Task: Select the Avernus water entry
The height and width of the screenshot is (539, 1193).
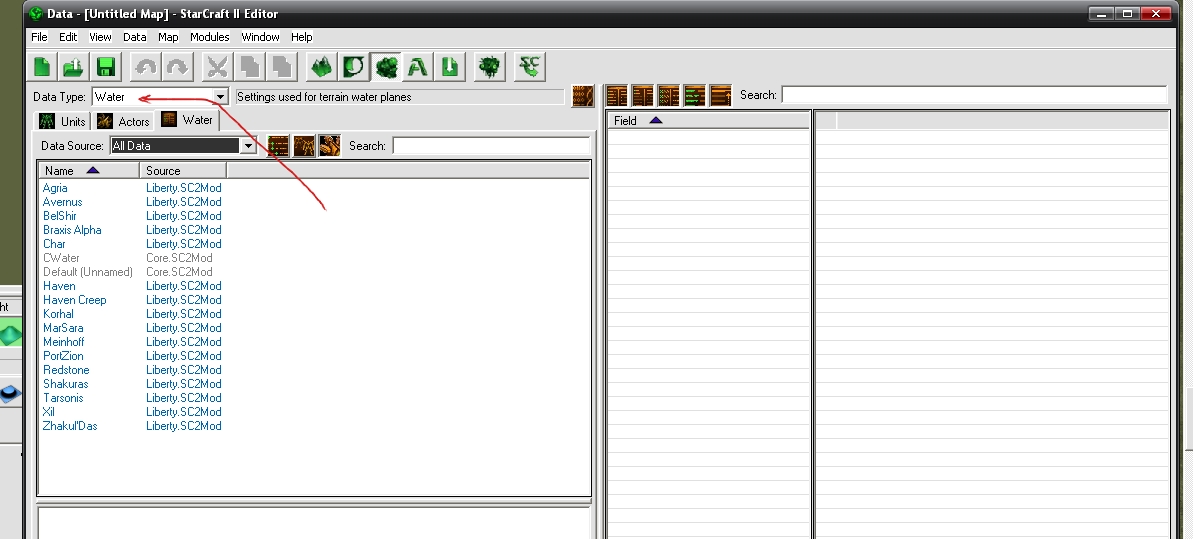Action: (x=62, y=202)
